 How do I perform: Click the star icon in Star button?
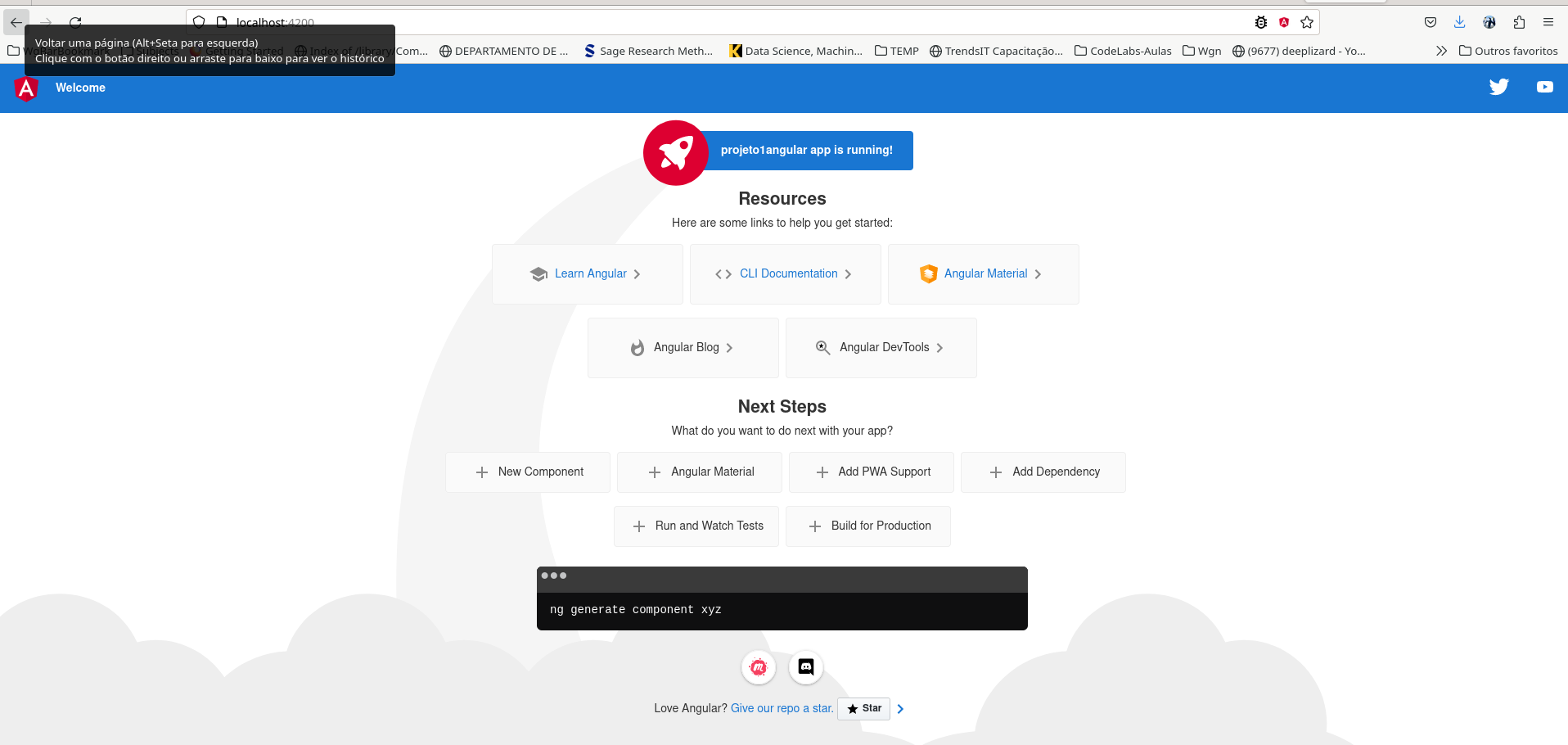pos(853,709)
